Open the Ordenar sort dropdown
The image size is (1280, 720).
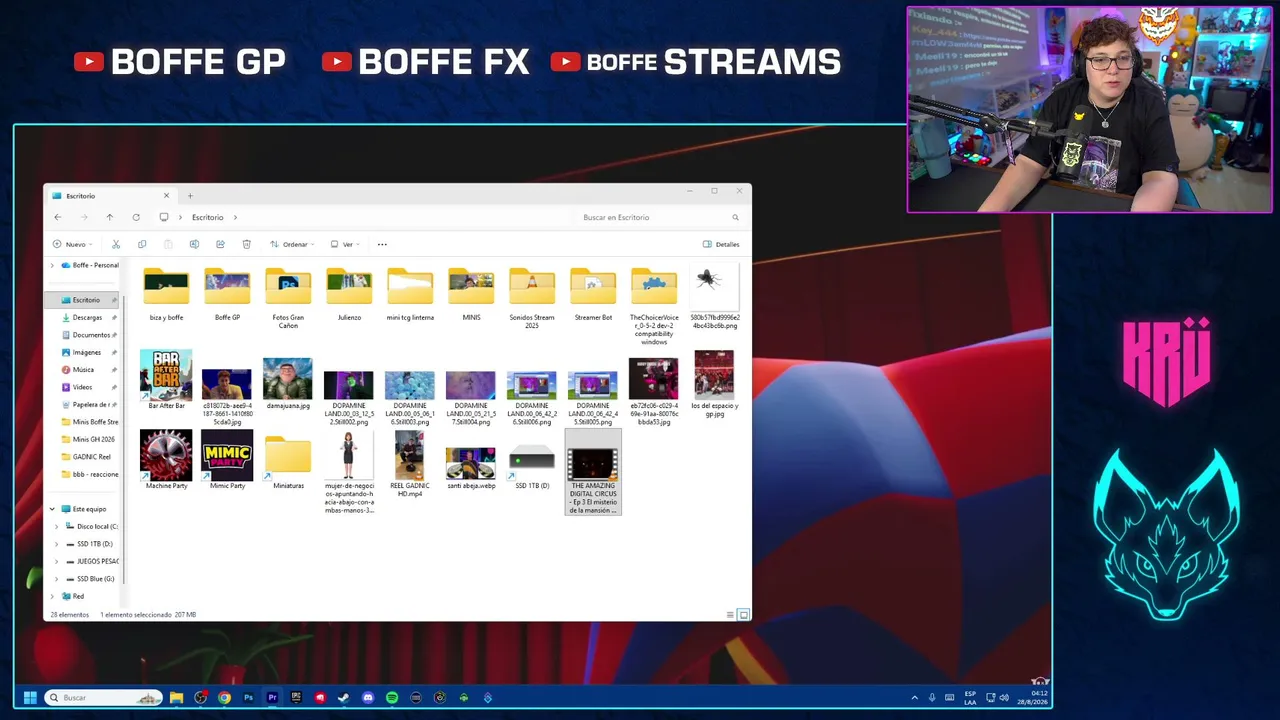(x=292, y=244)
